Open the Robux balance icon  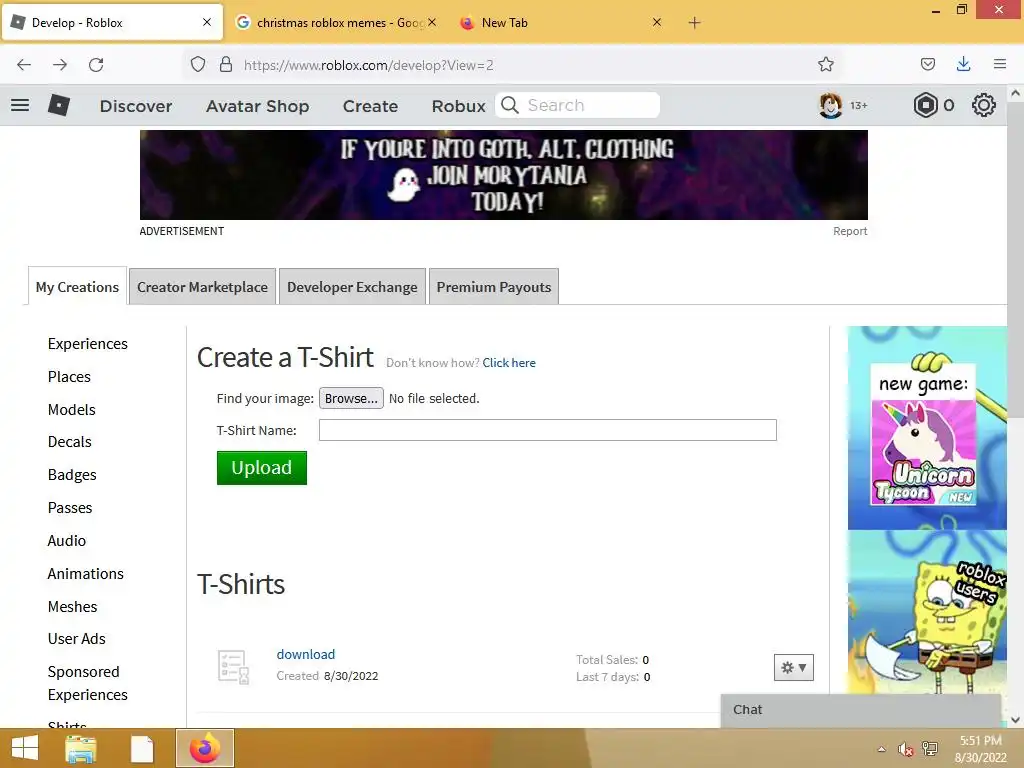925,105
